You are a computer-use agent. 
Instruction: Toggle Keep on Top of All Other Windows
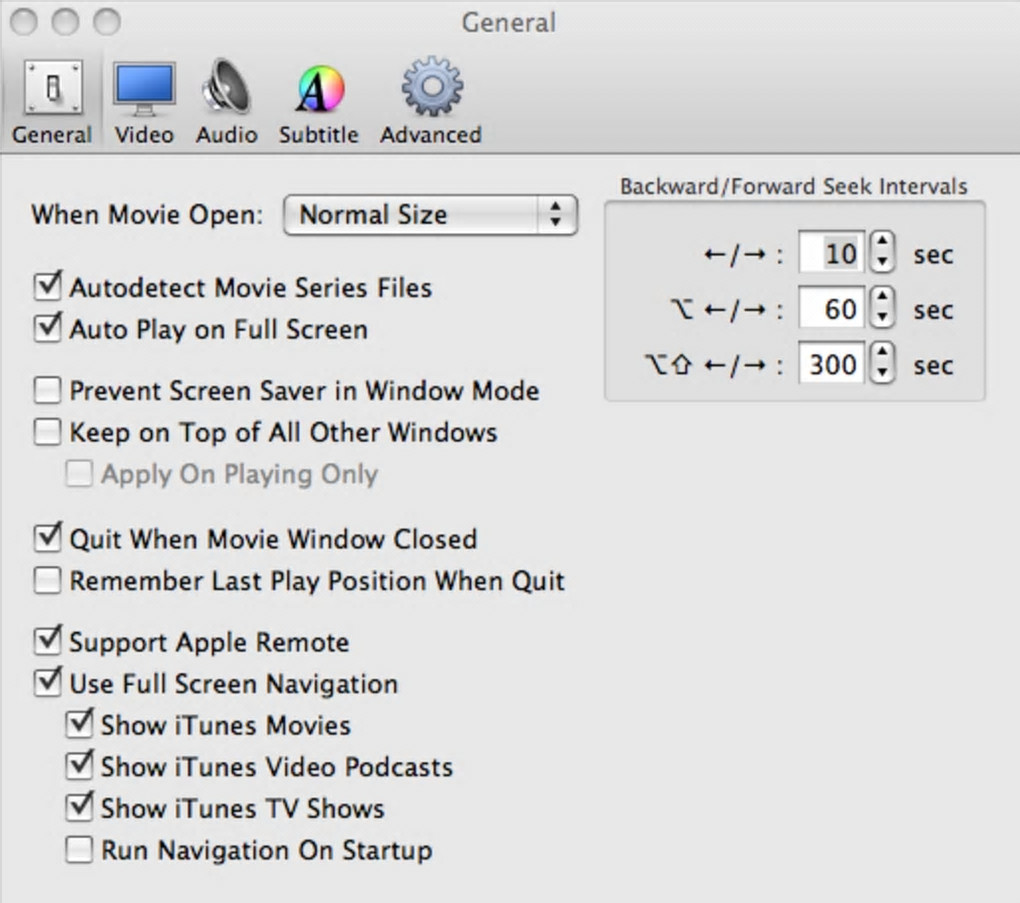(48, 432)
